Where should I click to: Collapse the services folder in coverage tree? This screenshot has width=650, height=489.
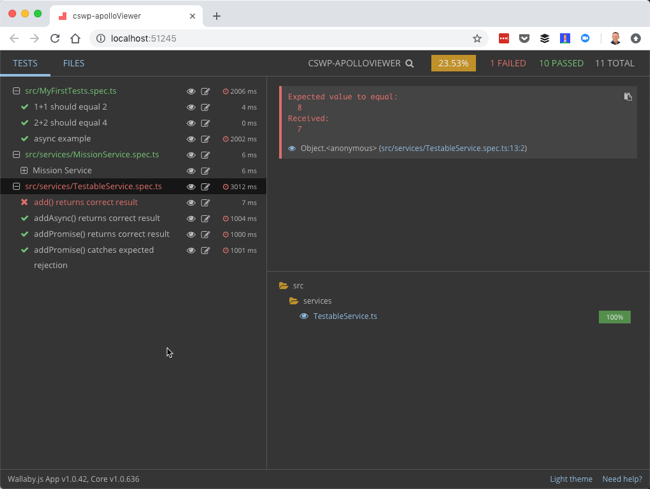[x=293, y=301]
